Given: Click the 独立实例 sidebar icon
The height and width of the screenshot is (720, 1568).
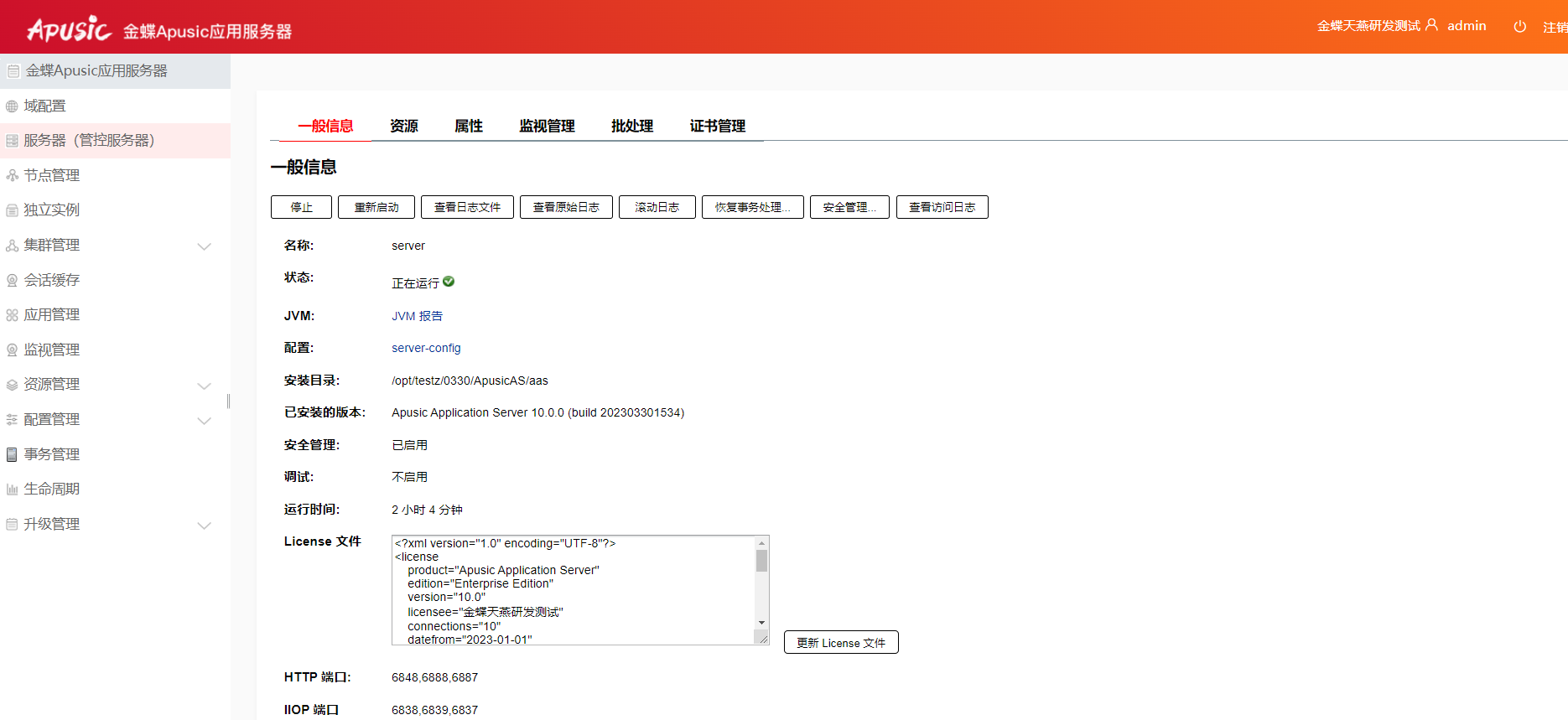Looking at the screenshot, I should [x=12, y=210].
